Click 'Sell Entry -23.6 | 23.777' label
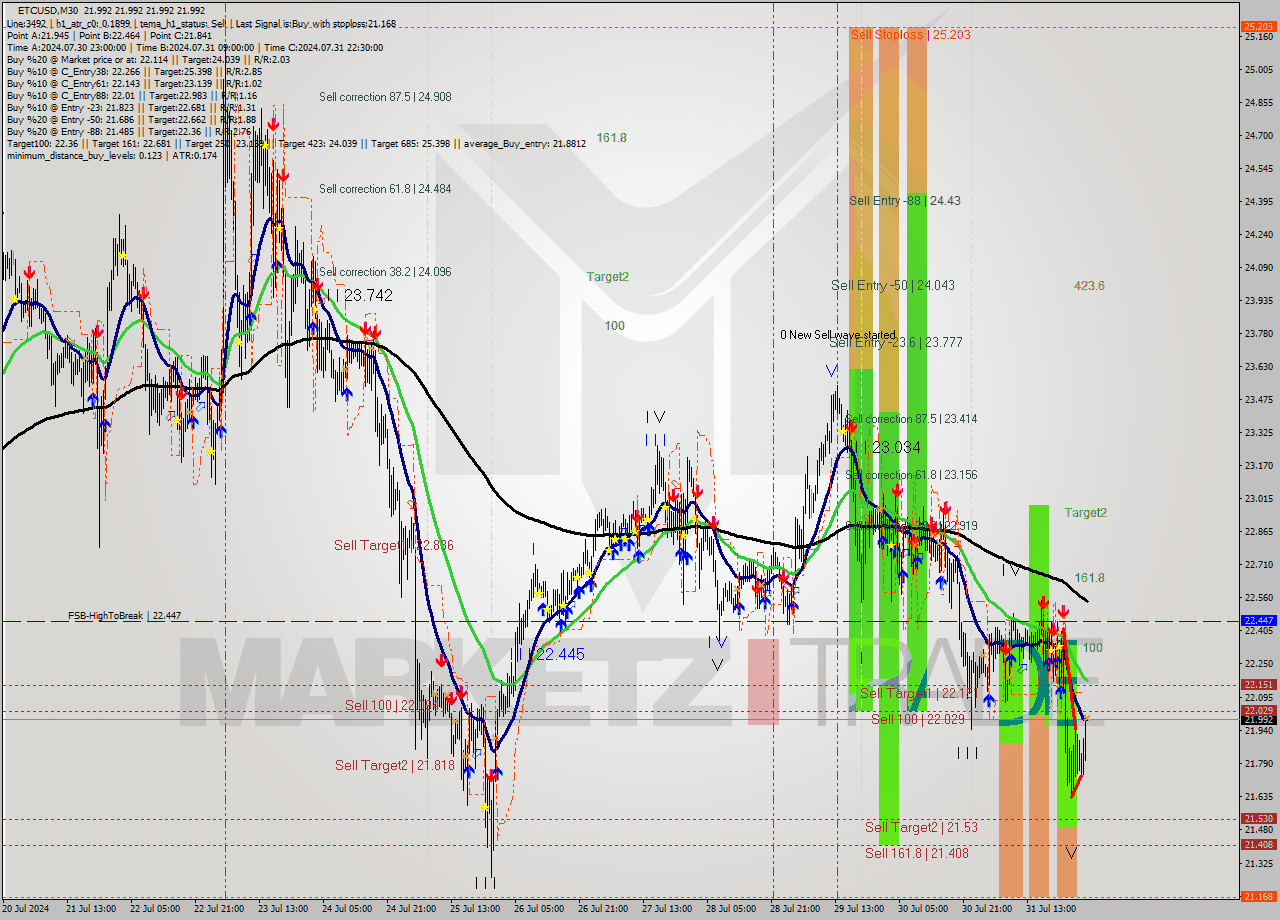Image resolution: width=1280 pixels, height=920 pixels. (x=896, y=342)
